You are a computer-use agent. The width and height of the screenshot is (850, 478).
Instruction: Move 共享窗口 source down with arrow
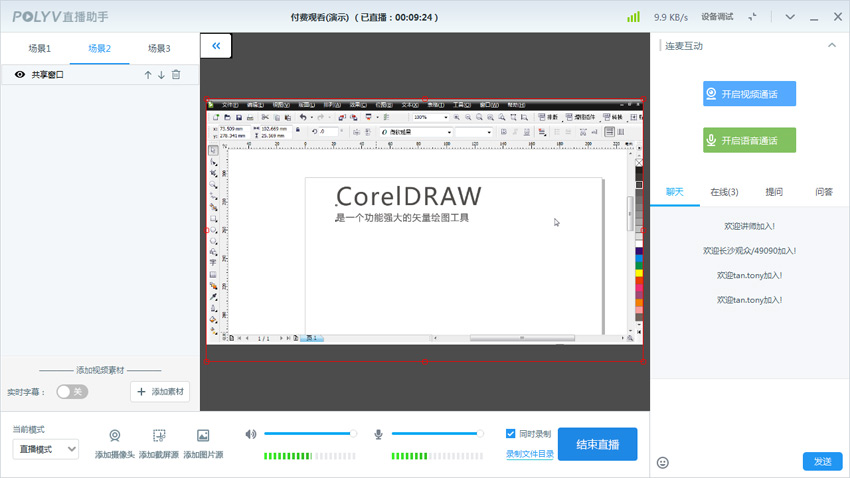coord(161,75)
